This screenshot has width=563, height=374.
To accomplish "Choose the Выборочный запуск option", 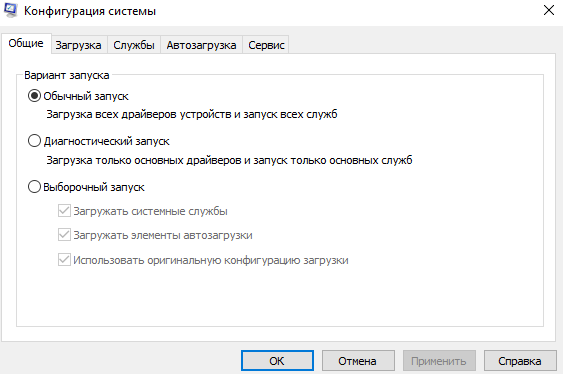I will 34,187.
